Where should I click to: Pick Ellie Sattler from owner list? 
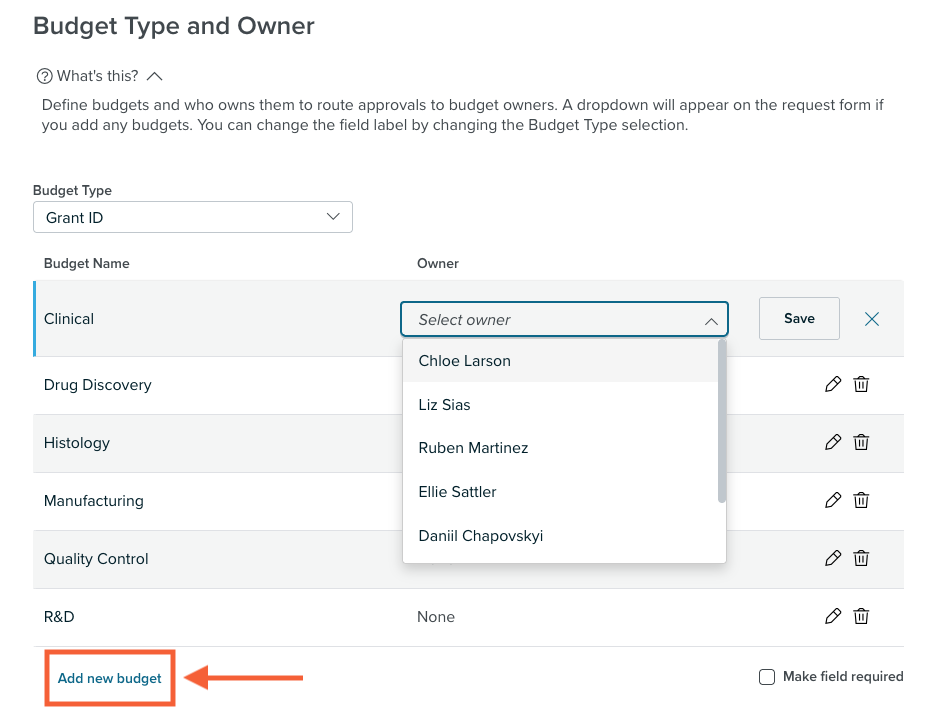560,492
